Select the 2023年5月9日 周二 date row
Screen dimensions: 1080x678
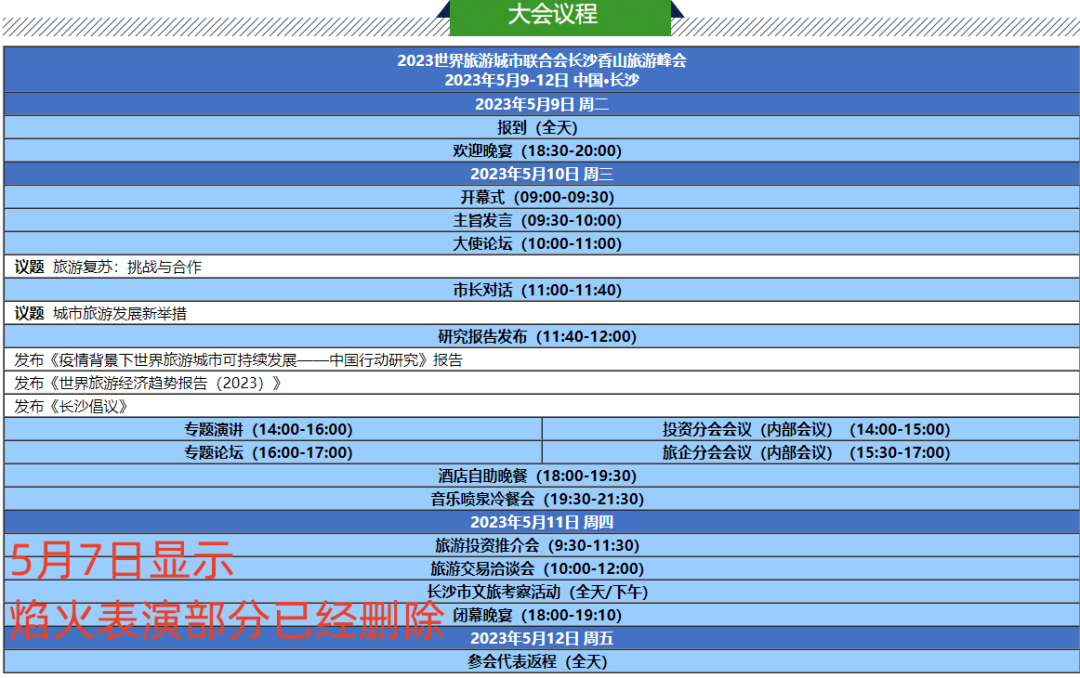(x=541, y=104)
